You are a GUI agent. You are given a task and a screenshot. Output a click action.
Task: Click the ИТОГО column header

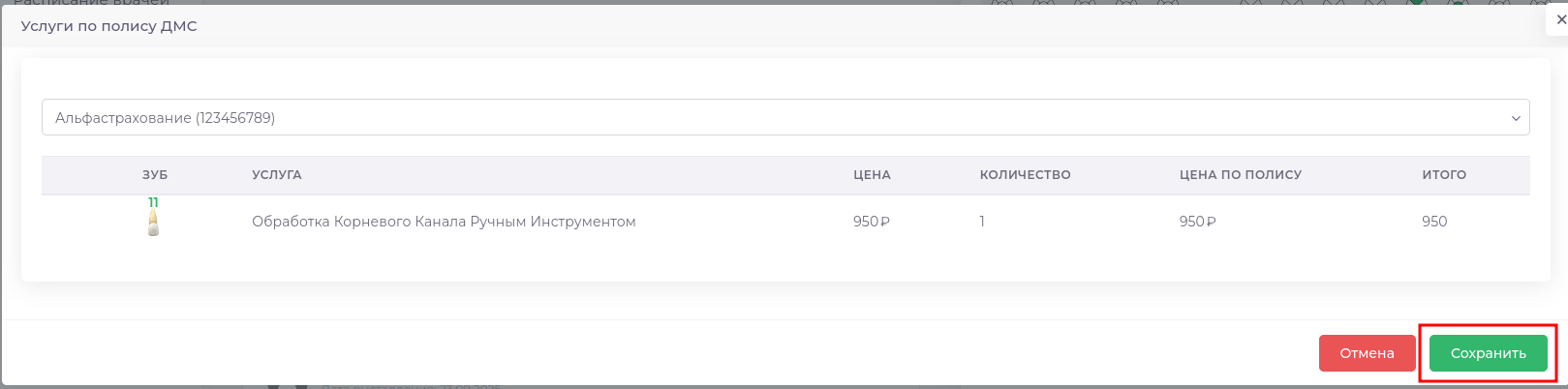coord(1443,175)
